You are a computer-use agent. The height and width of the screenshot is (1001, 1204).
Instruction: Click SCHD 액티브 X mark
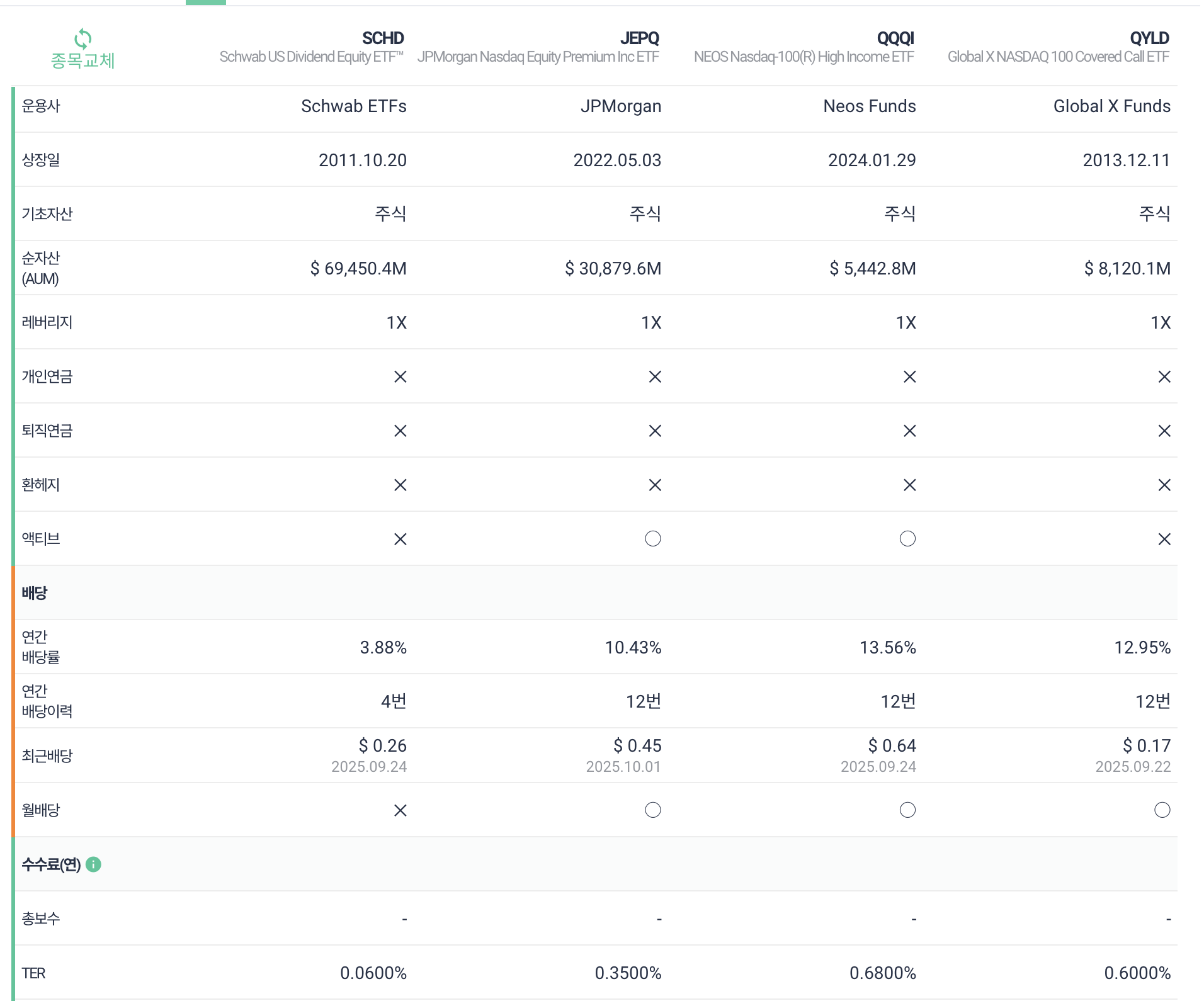tap(400, 539)
